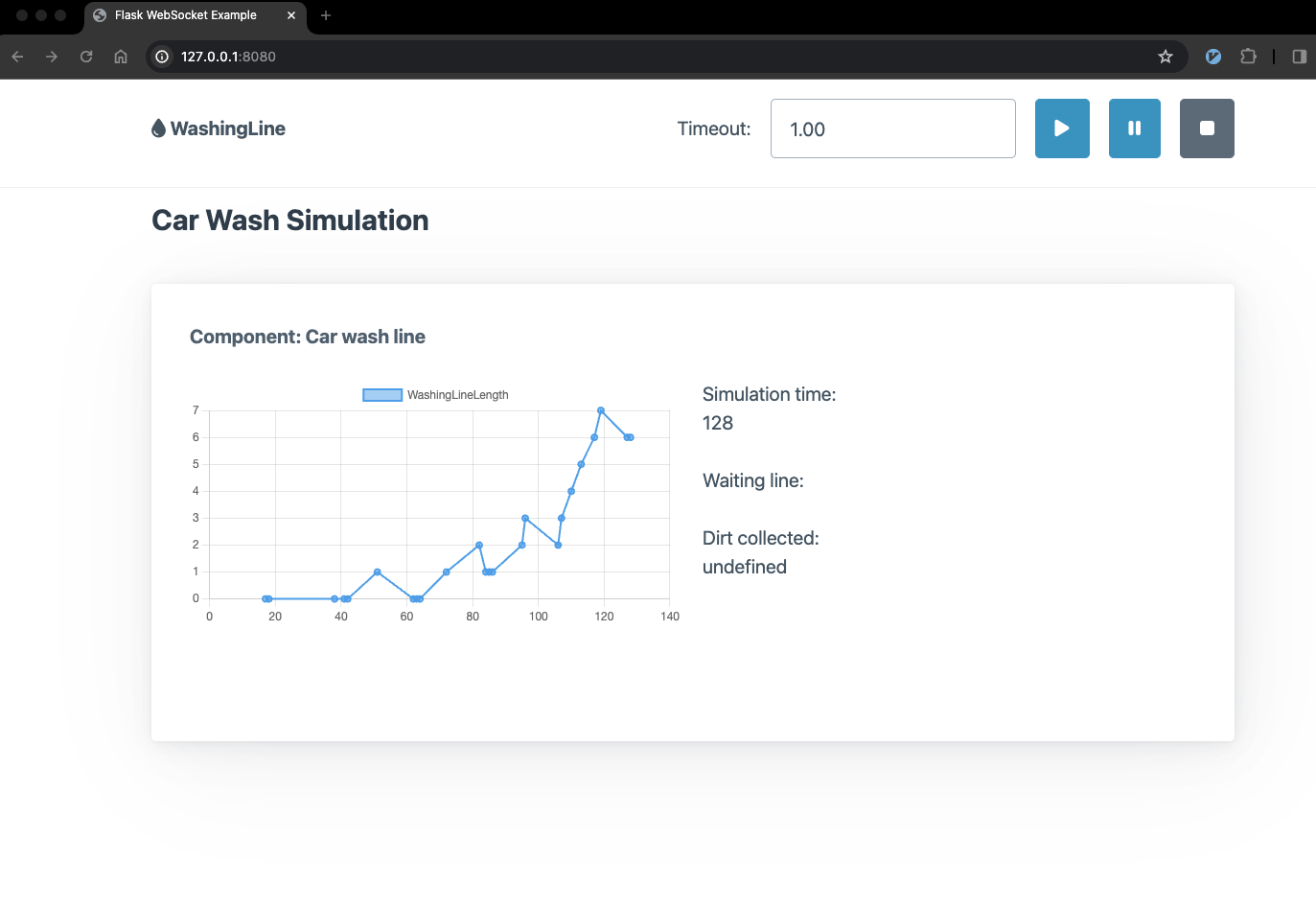Start the simulation with the play button
1316x910 pixels.
point(1062,128)
